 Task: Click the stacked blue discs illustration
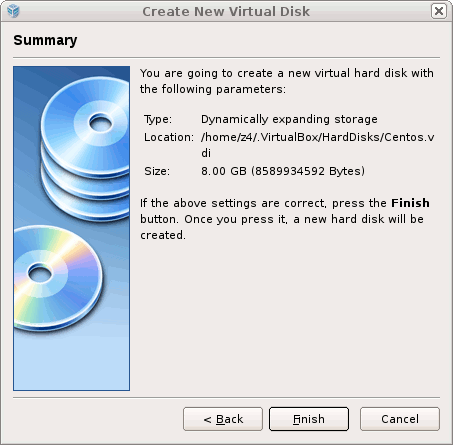click(x=86, y=148)
